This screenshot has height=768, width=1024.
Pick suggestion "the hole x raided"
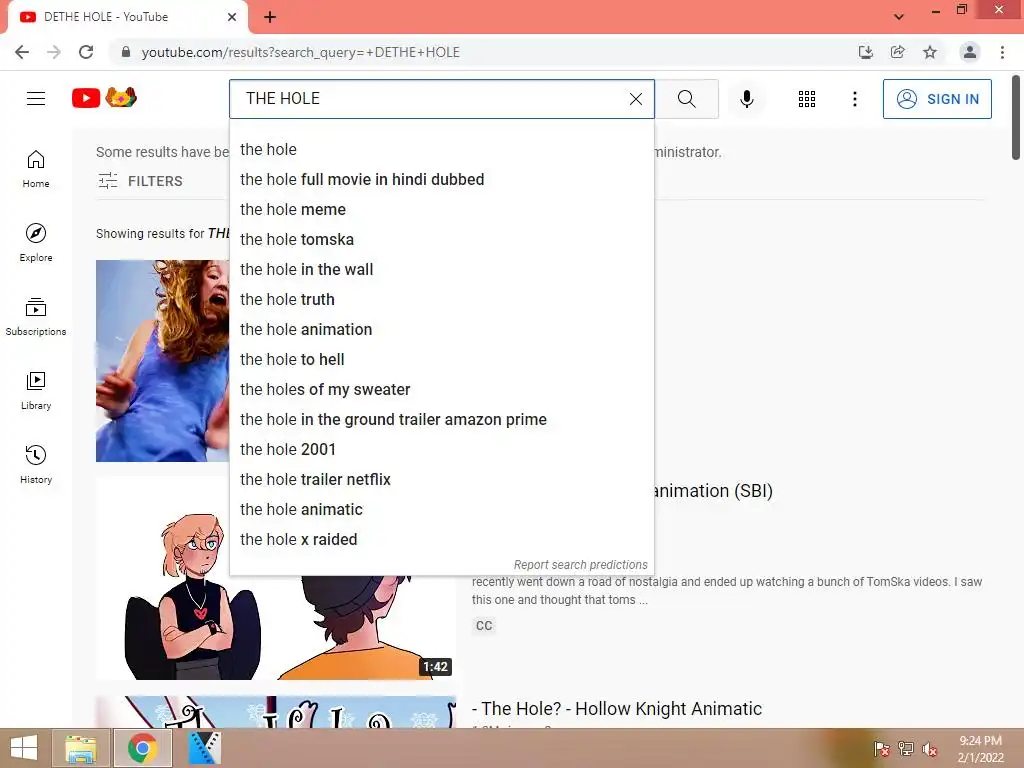click(x=441, y=540)
